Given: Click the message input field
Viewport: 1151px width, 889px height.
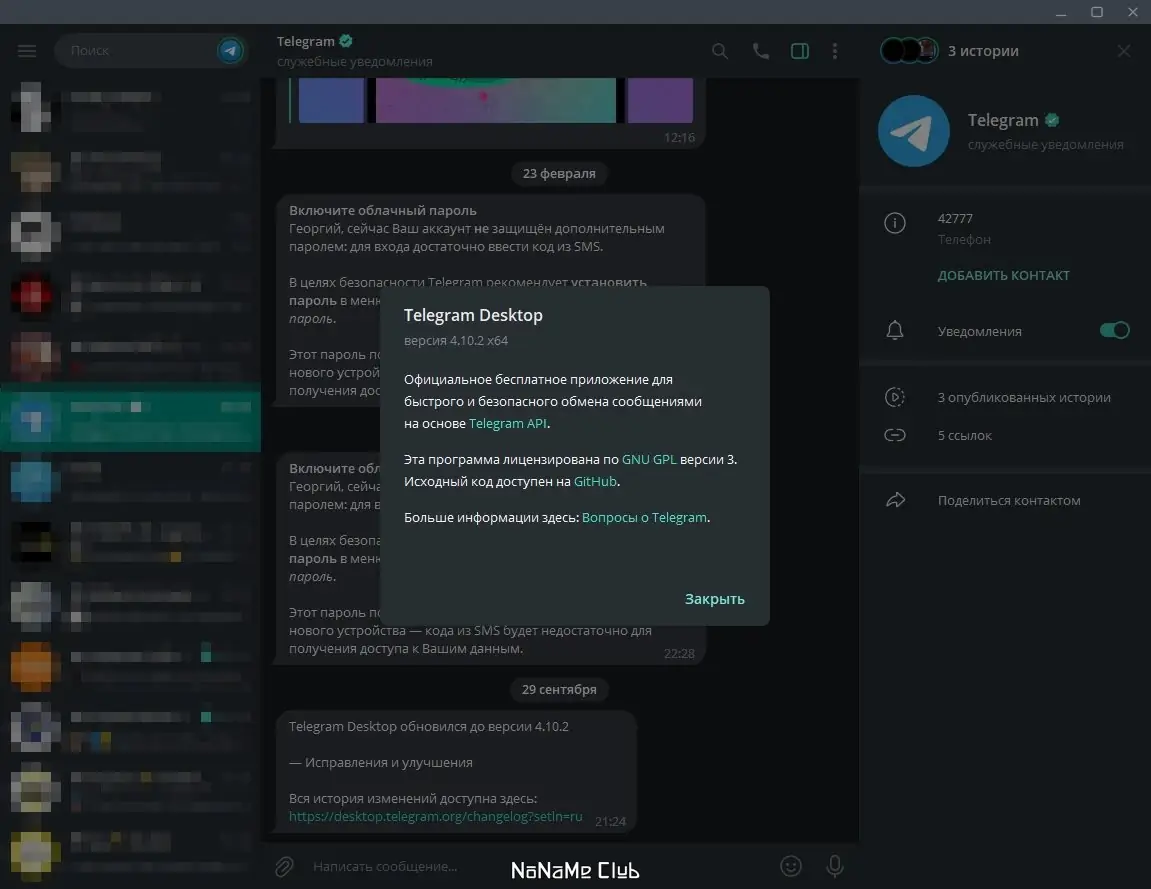Looking at the screenshot, I should pos(540,867).
